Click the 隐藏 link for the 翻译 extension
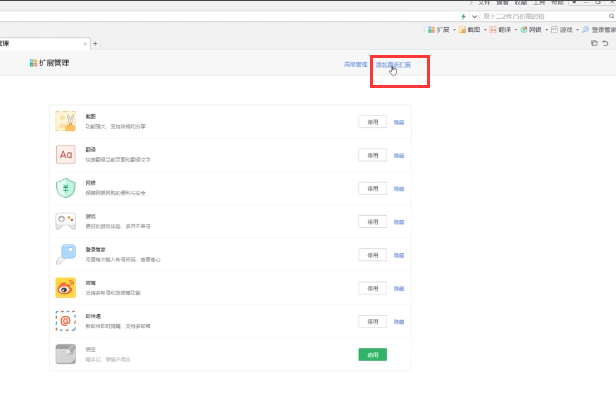616x406 pixels. 399,156
